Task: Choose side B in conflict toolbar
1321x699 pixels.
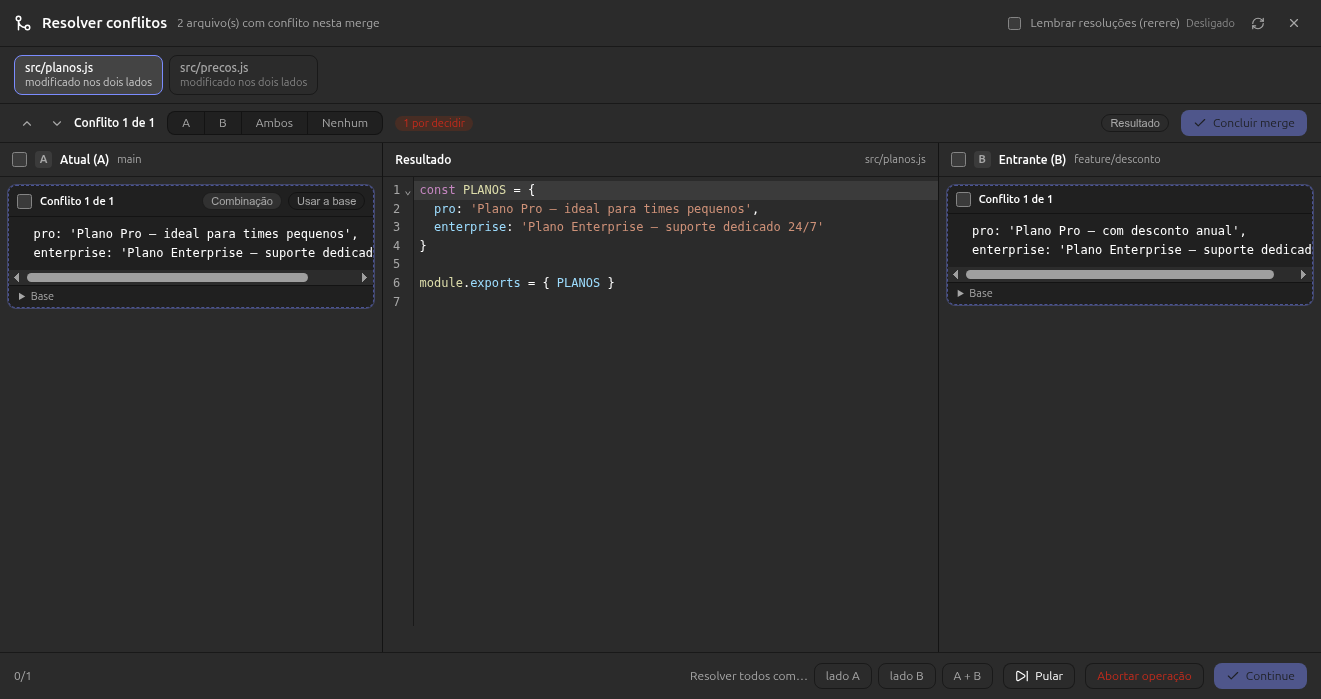Action: pyautogui.click(x=223, y=123)
